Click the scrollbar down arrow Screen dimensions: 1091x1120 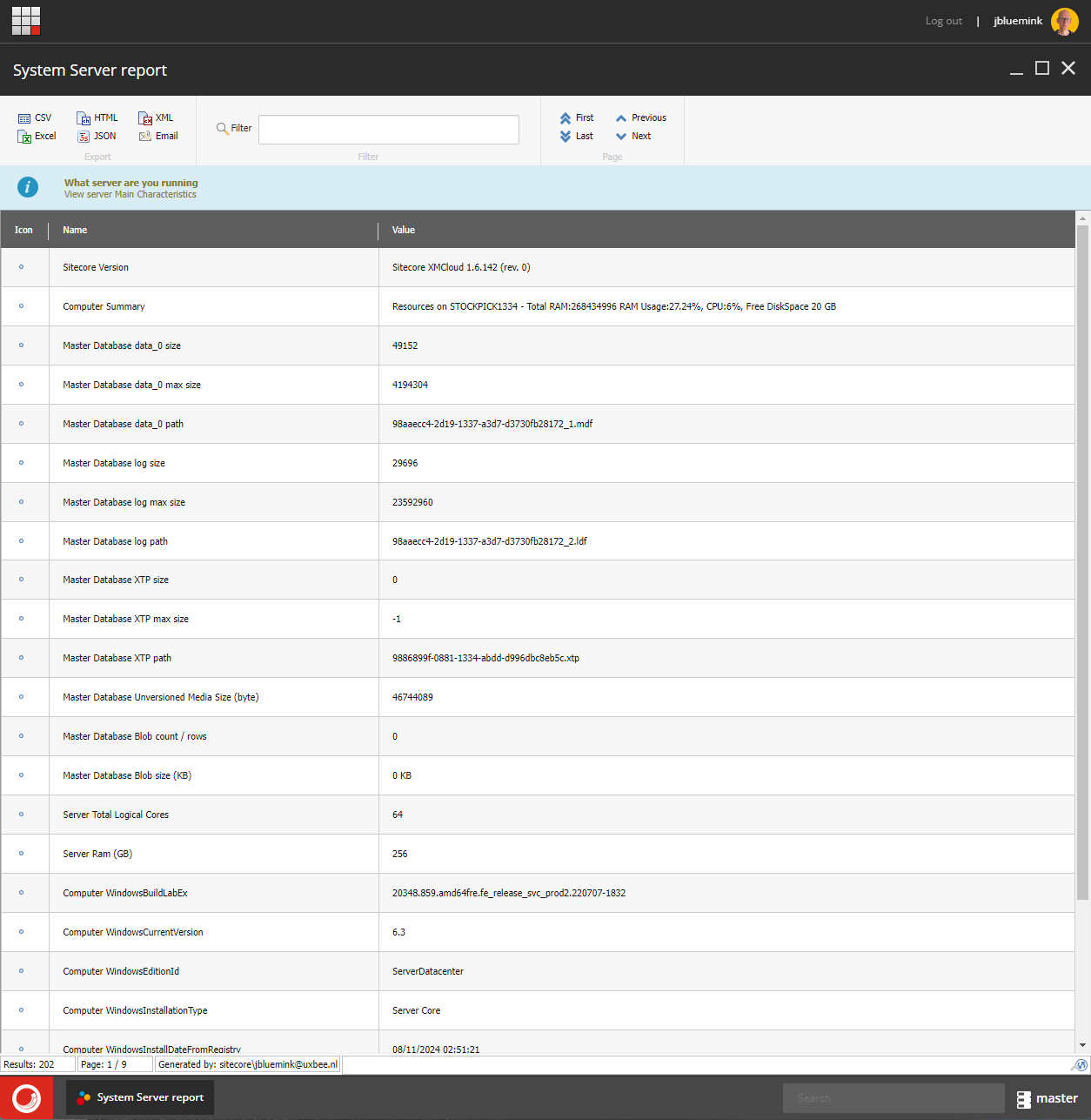pos(1082,1045)
